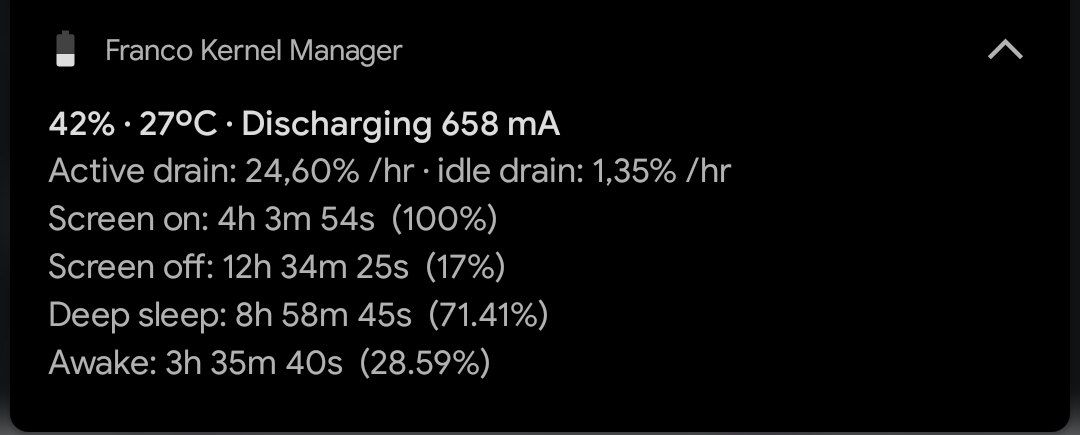Viewport: 1080px width, 435px height.
Task: Select the 27°C temperature reading
Action: 178,125
